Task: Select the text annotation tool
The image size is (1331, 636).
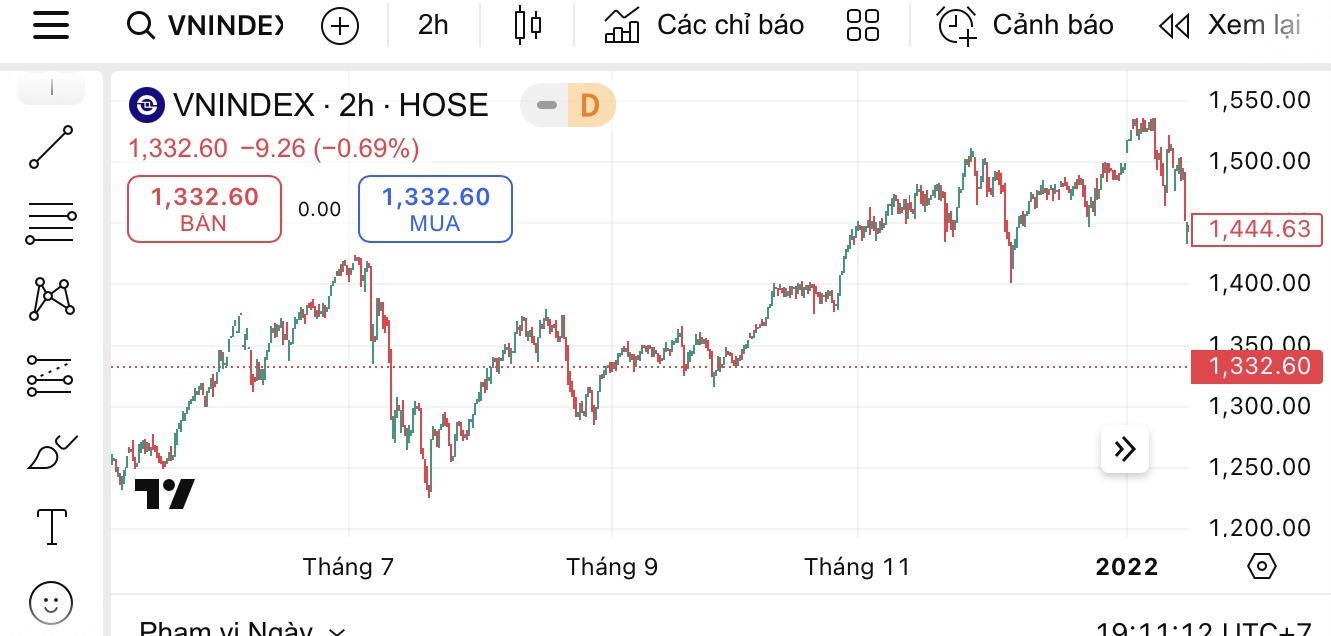Action: [x=51, y=526]
